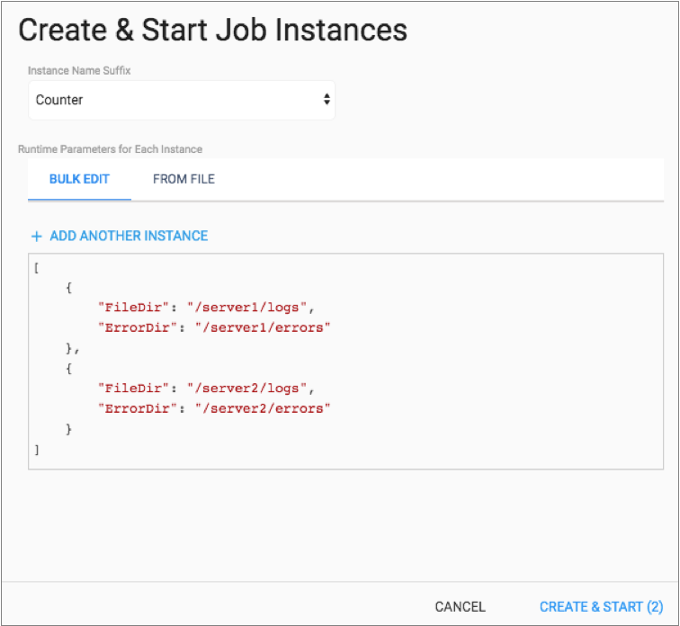Click the Instance Name Suffix dropdown arrows
680x626 pixels.
(x=326, y=100)
